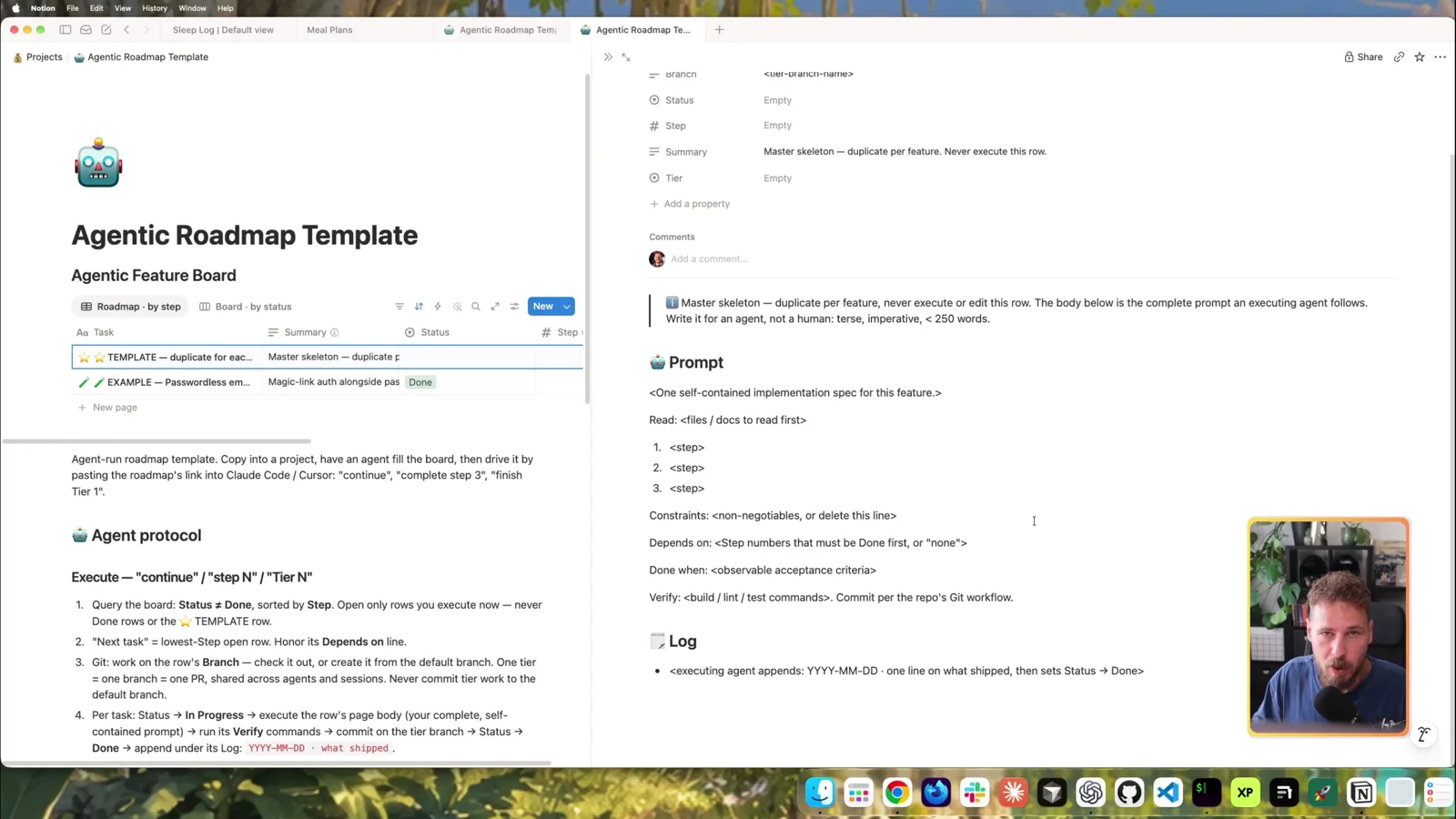Open the Status column header menu
The width and height of the screenshot is (1456, 819).
(435, 332)
